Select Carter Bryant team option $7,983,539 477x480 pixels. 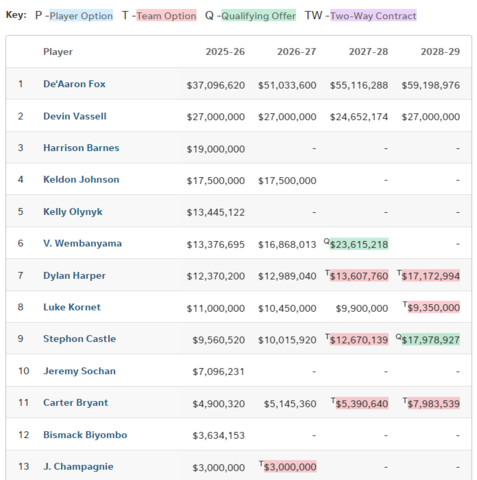point(434,404)
